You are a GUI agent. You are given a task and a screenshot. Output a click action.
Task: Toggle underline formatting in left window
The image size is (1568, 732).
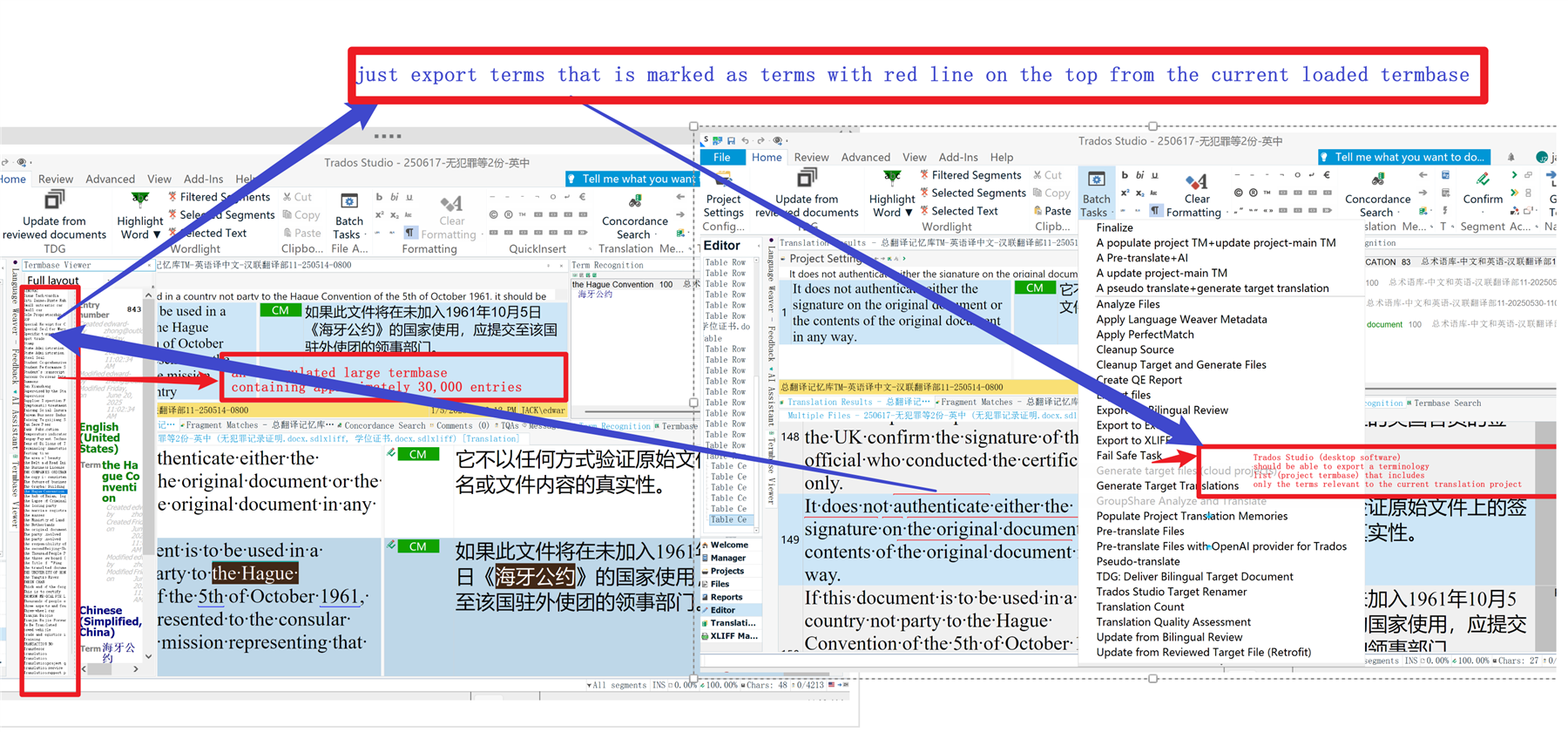click(x=409, y=197)
